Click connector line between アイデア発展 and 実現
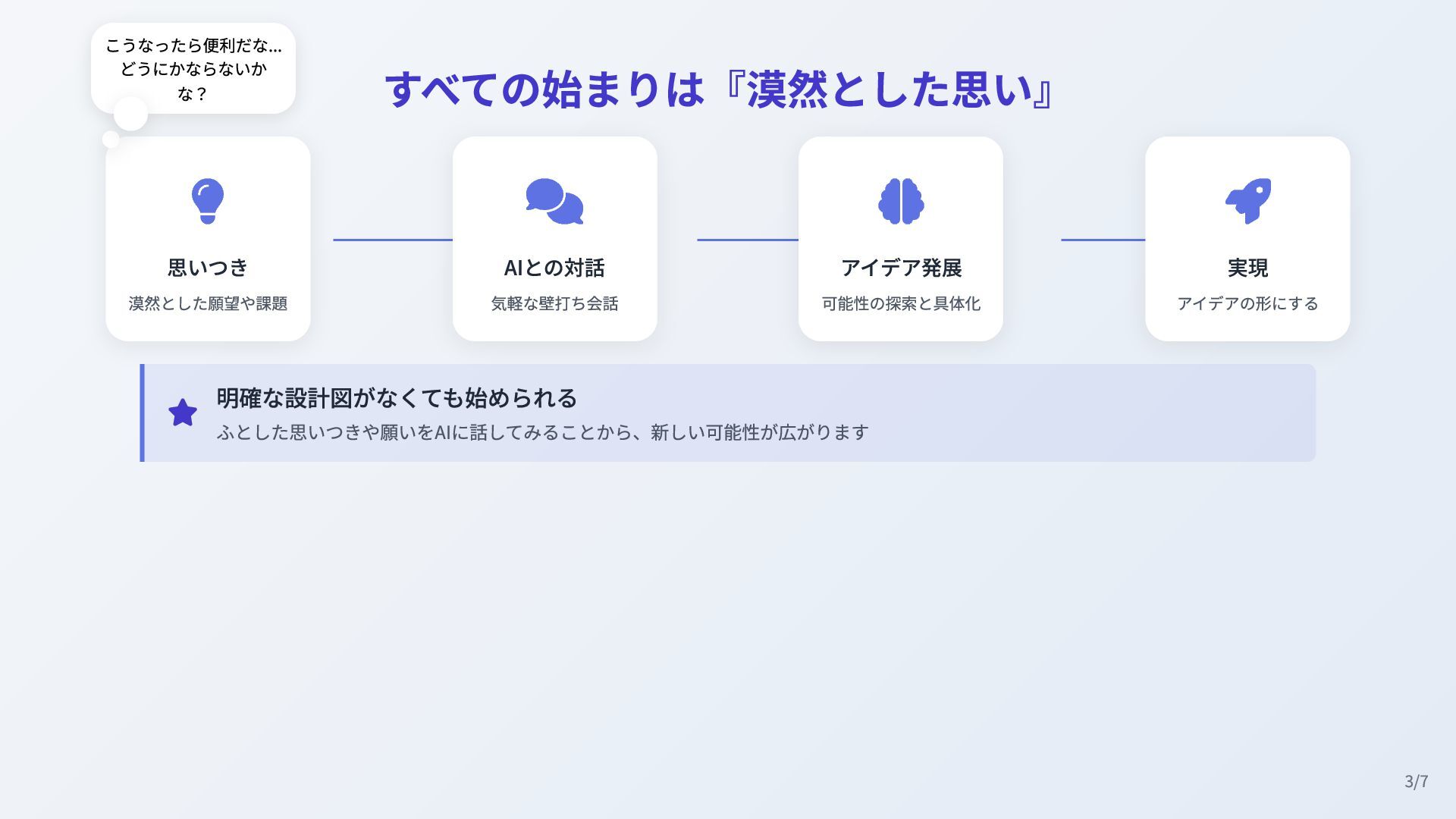Screen dimensions: 1456x819 [1103, 240]
